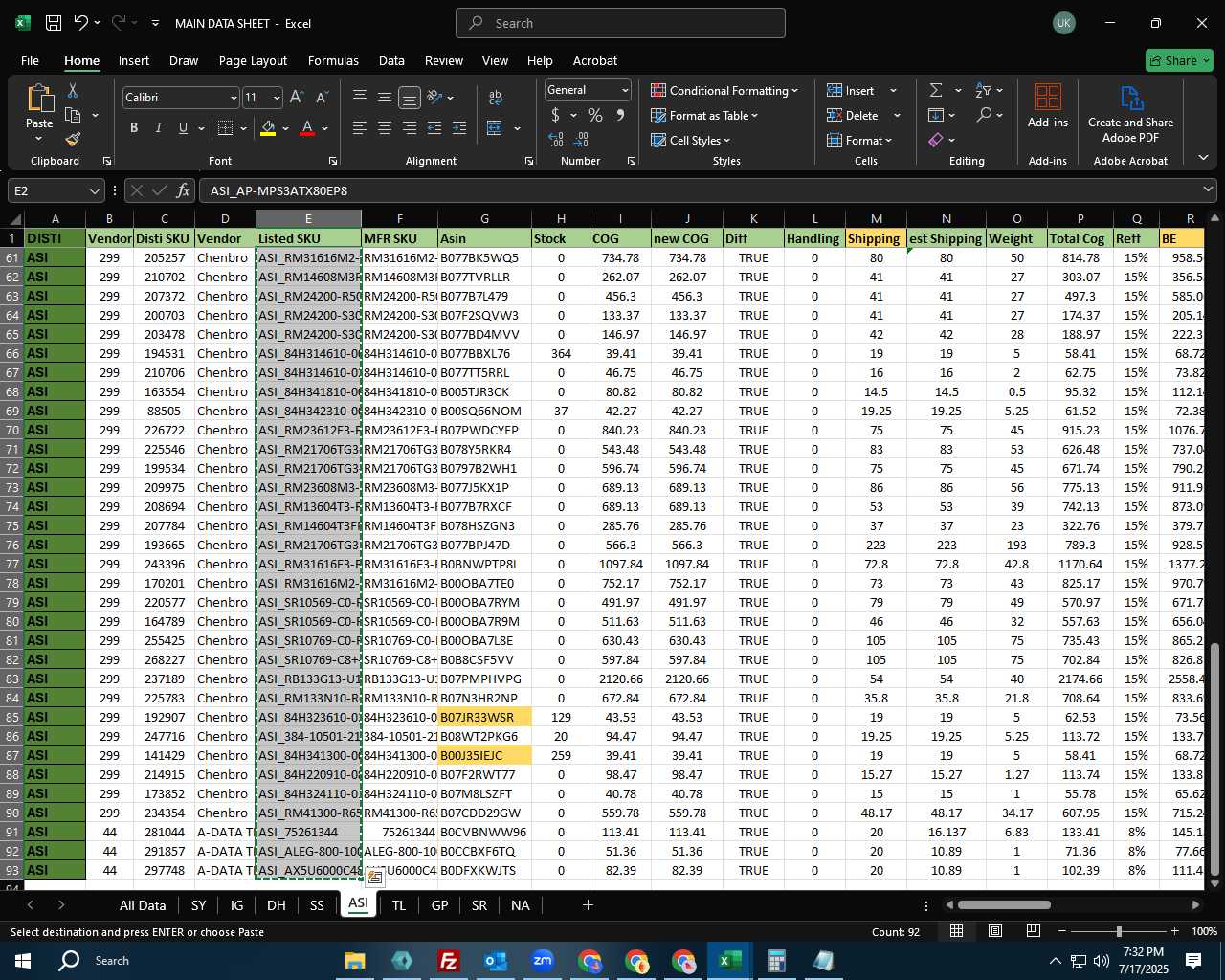The height and width of the screenshot is (980, 1225).
Task: Click the Save icon in title bar
Action: 54,23
